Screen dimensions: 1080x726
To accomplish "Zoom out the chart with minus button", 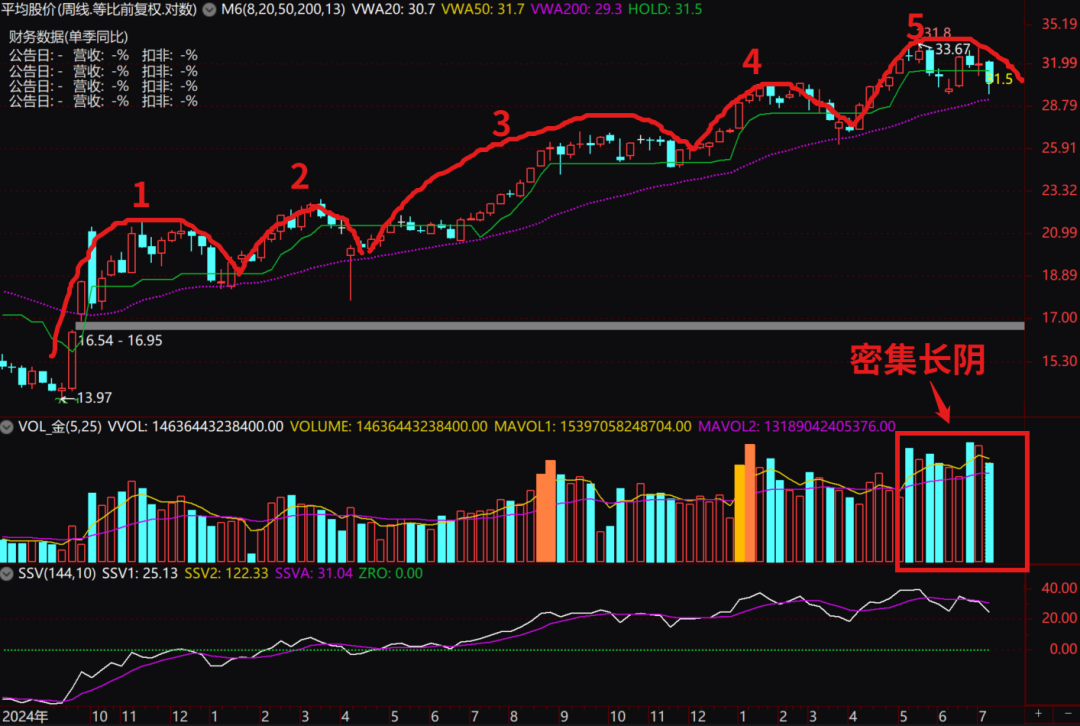I will coord(1068,714).
